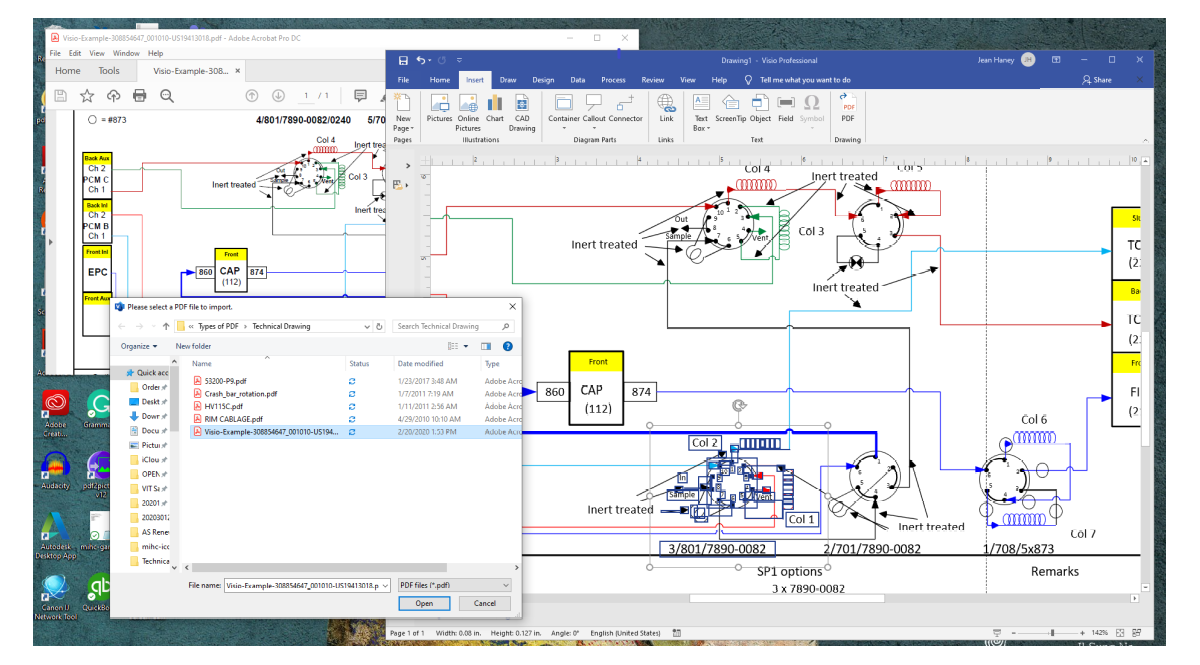
Task: Click the Acrobat print icon
Action: pyautogui.click(x=140, y=96)
